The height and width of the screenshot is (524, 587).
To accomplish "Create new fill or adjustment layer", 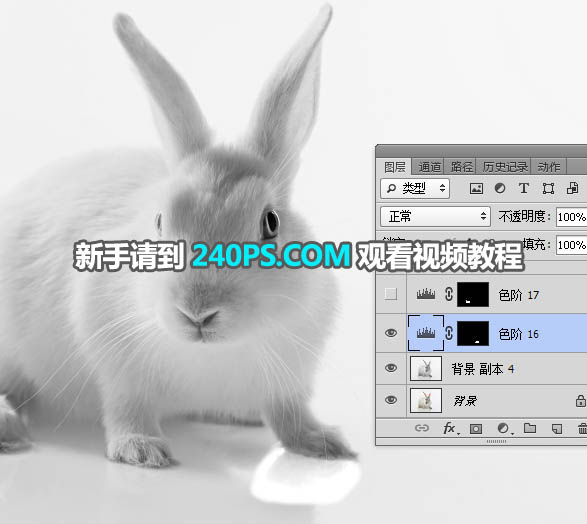I will click(x=504, y=429).
